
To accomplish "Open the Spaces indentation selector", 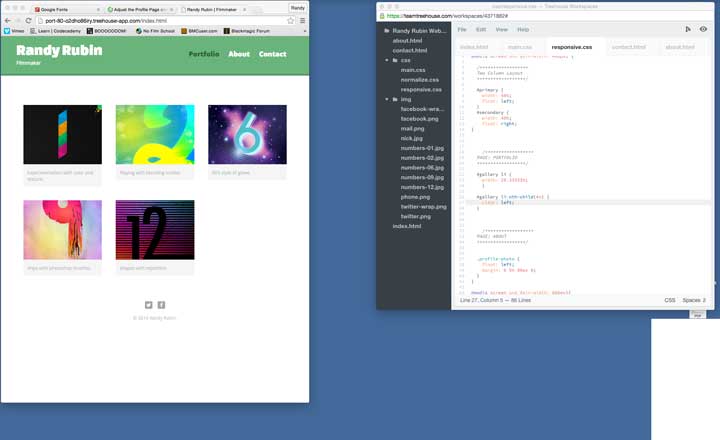I will coord(696,300).
